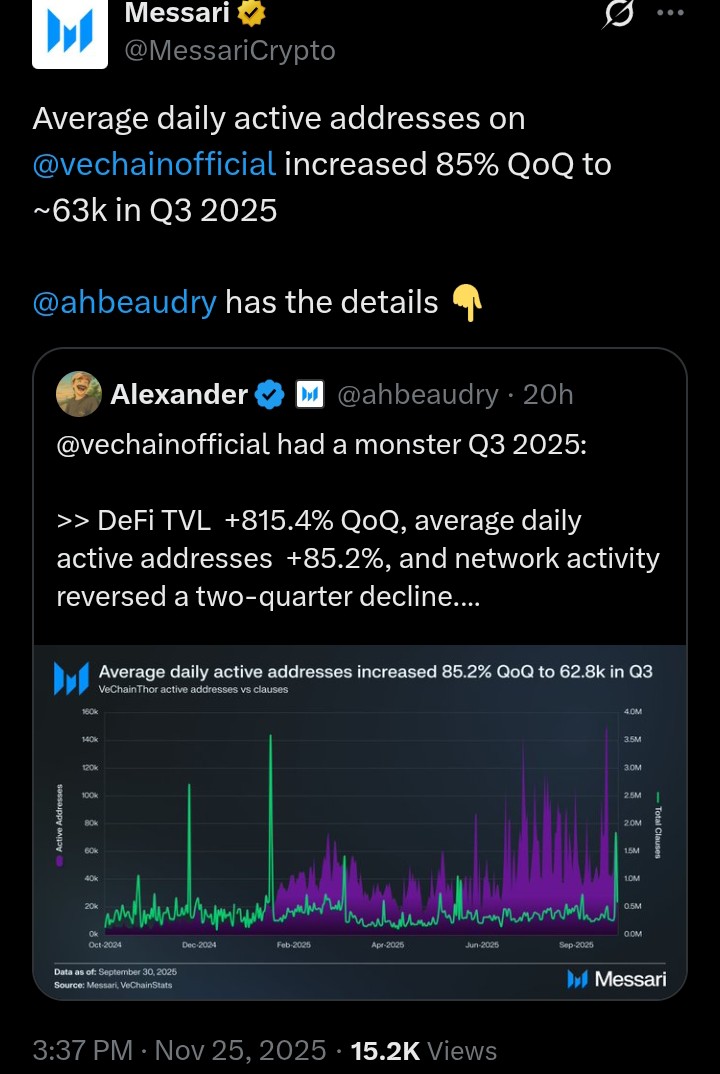
Task: Open @ahbeaudry's profile link
Action: [x=122, y=301]
